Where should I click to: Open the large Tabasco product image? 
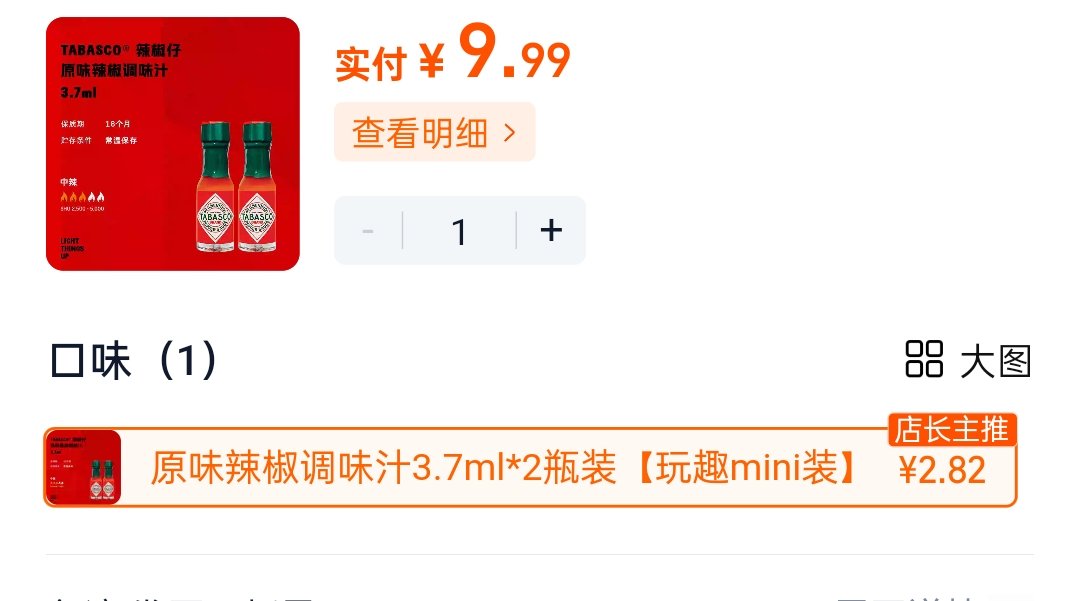[173, 144]
